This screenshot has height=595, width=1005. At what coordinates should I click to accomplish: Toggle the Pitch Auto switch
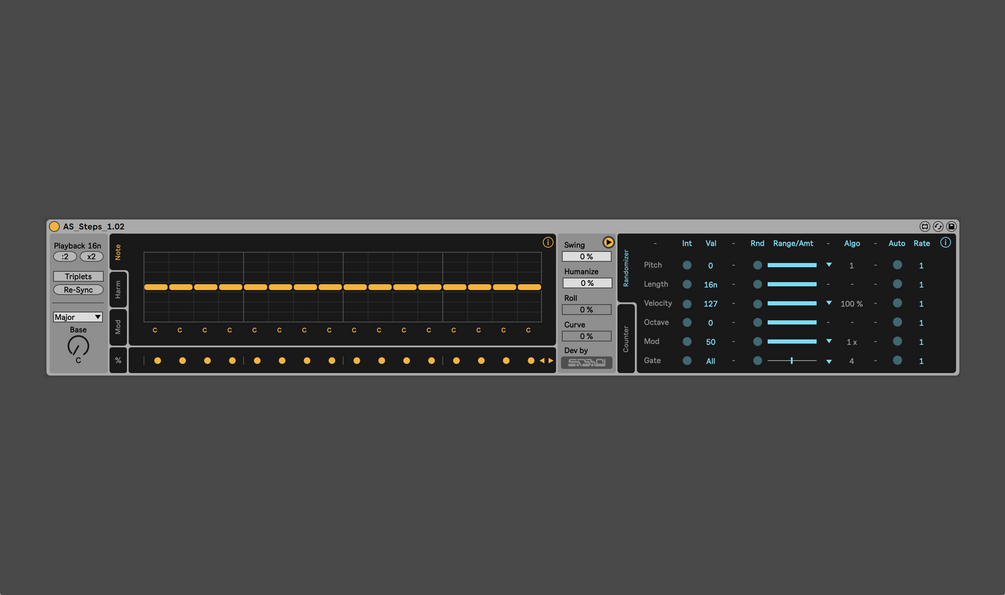coord(897,265)
